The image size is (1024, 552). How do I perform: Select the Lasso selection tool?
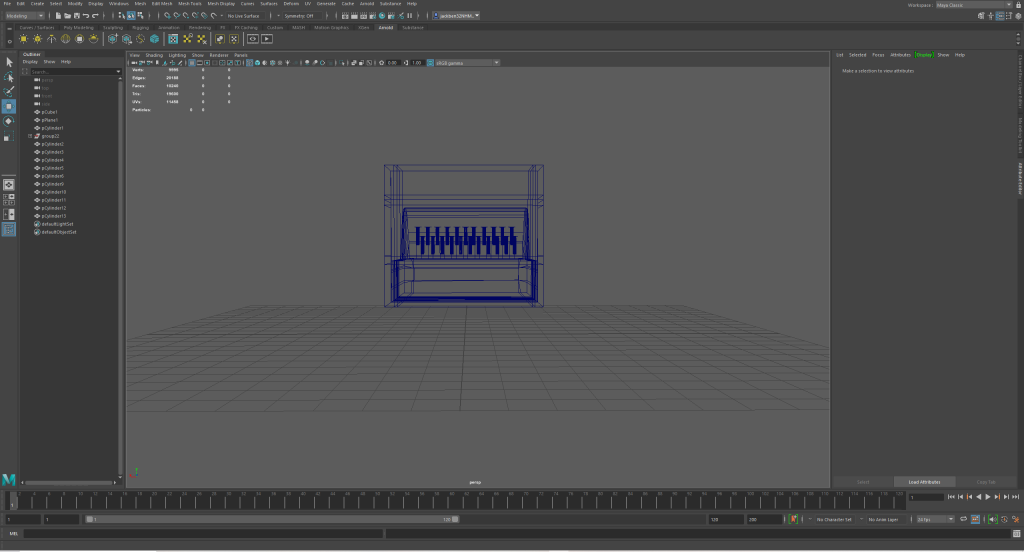(9, 76)
